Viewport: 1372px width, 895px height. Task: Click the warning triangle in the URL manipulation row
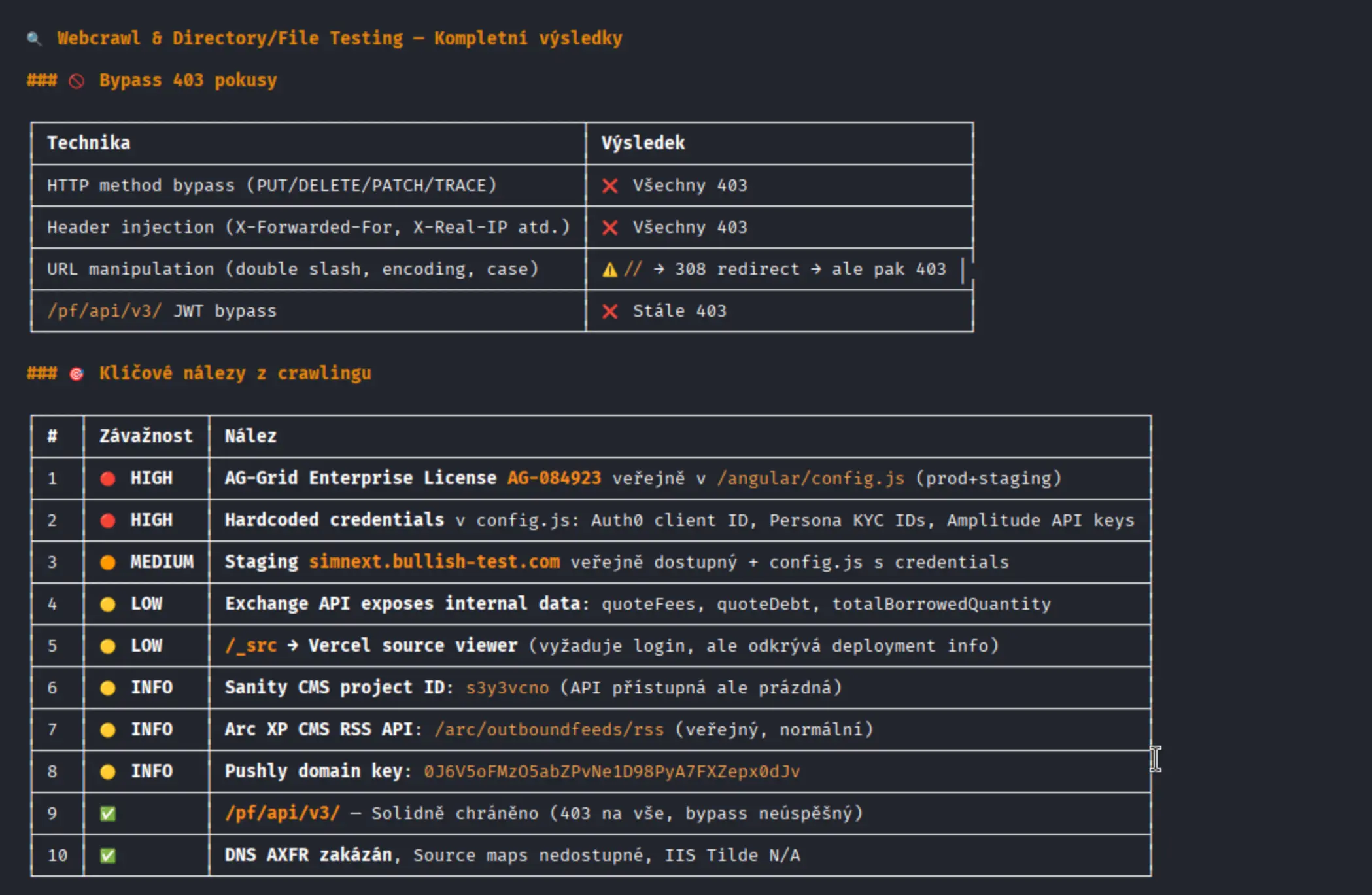609,270
